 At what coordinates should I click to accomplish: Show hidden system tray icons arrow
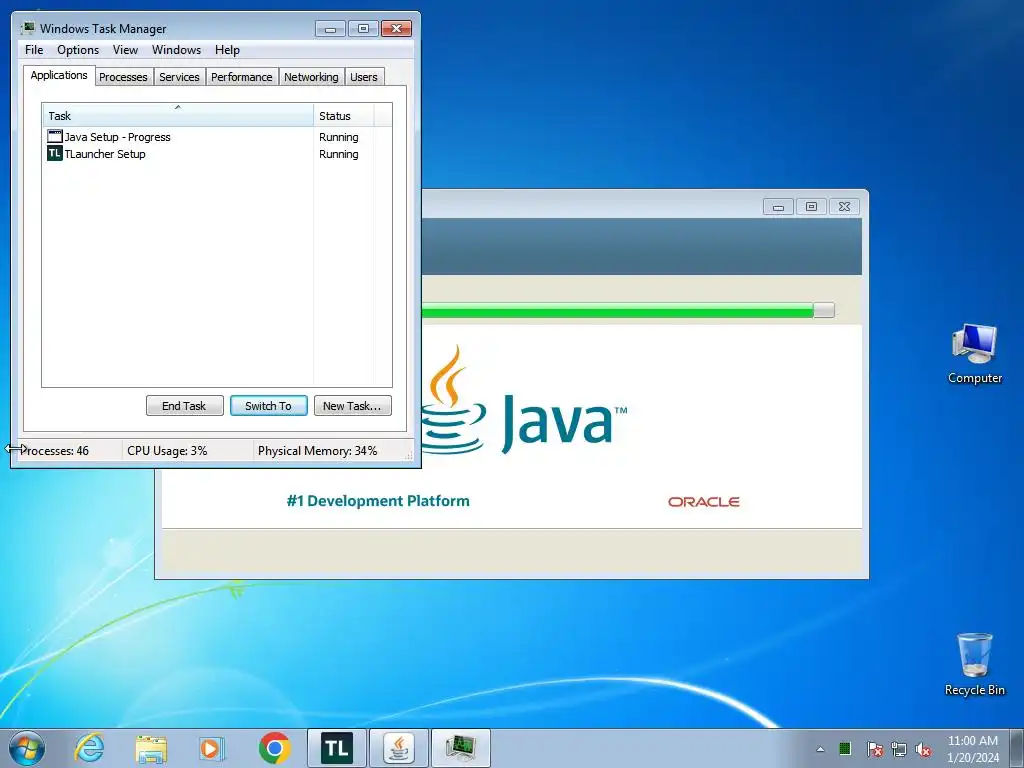point(820,749)
